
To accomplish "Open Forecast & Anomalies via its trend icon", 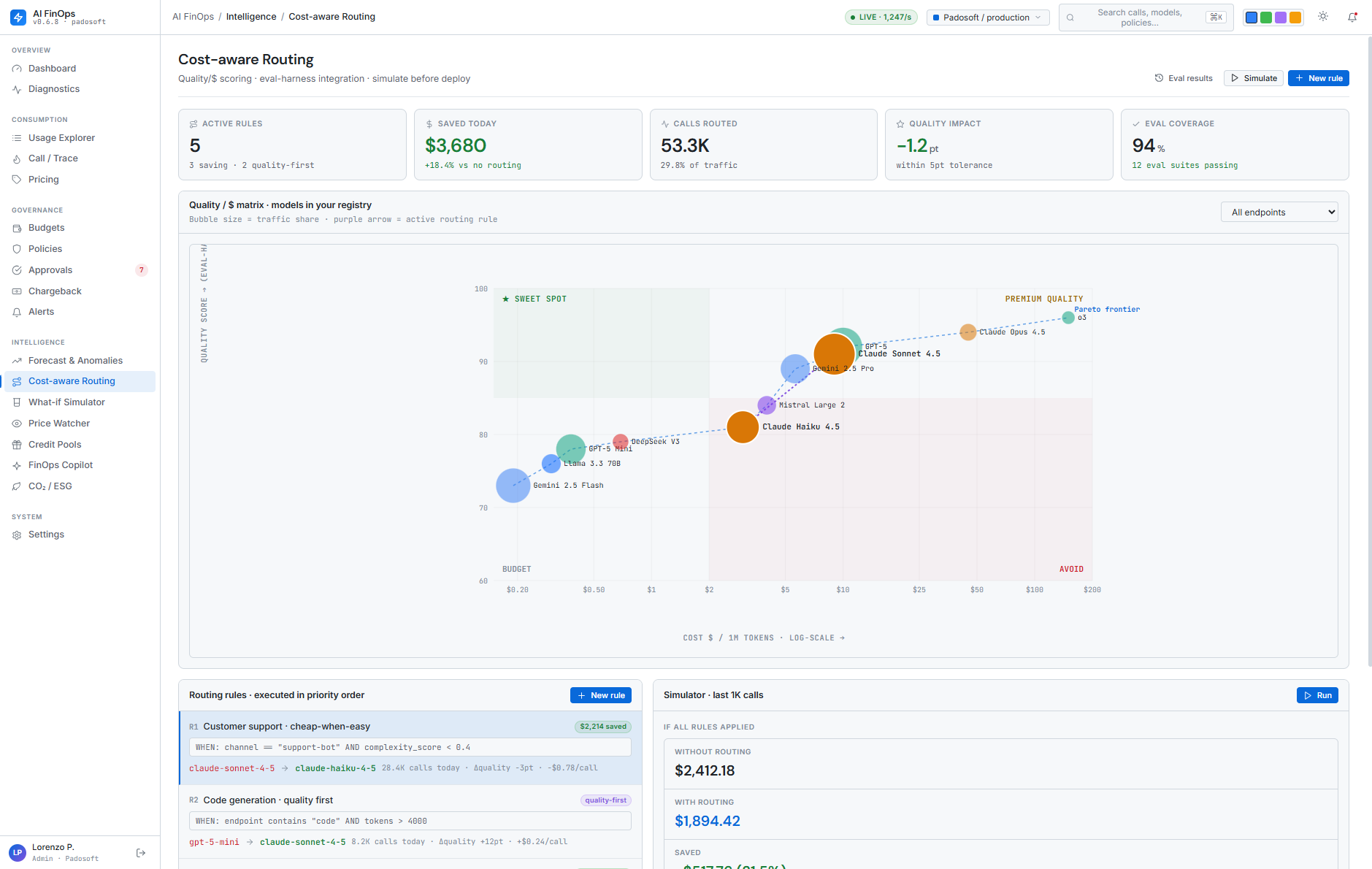I will click(x=17, y=361).
